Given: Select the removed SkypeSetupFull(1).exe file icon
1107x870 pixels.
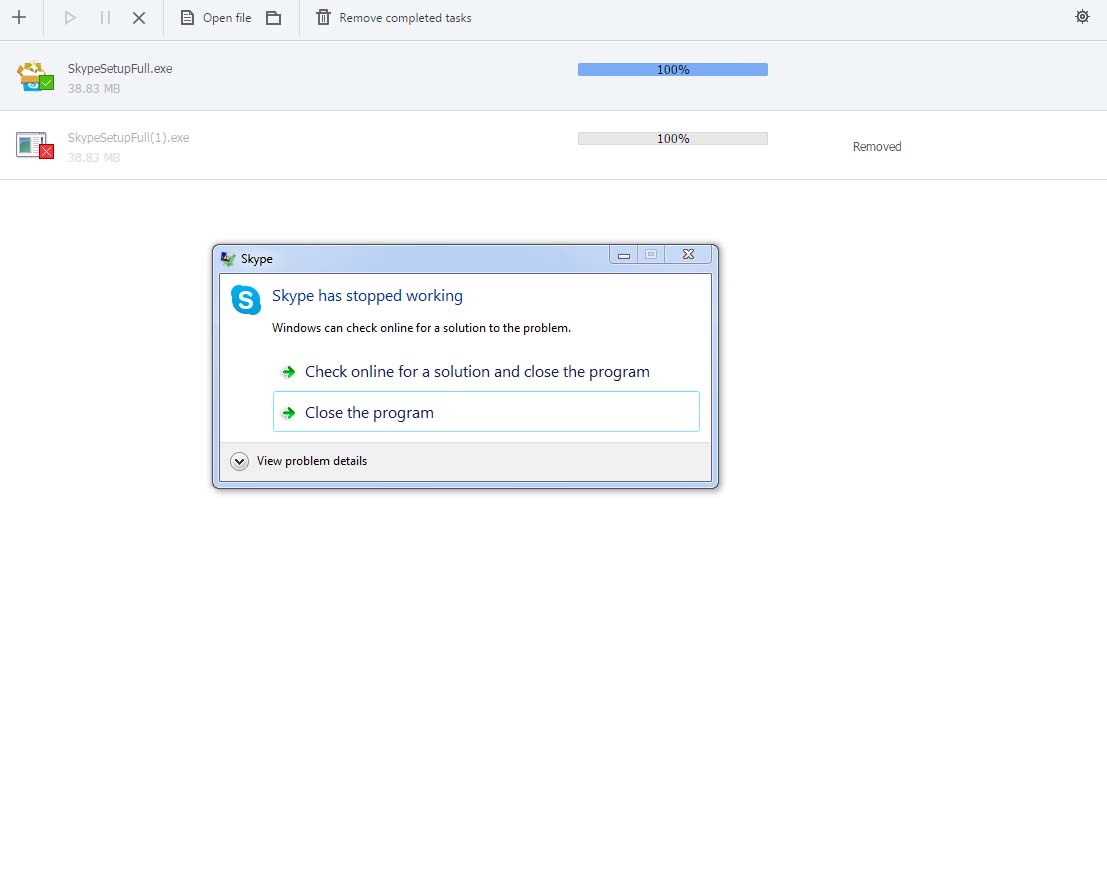Looking at the screenshot, I should click(x=35, y=145).
